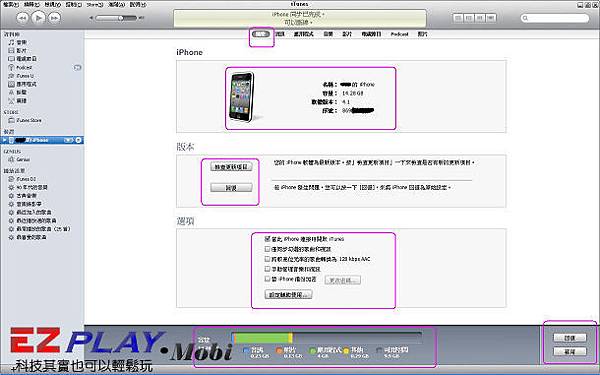Switch to album list view, the second view button

469,18
